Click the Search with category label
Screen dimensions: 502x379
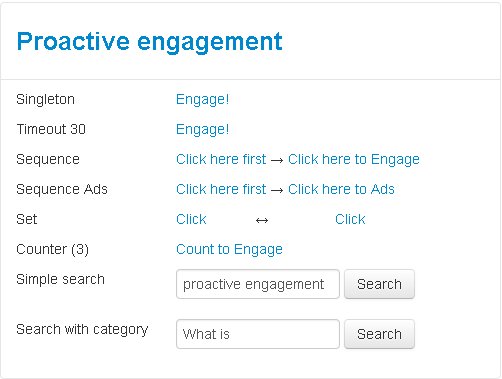point(82,329)
